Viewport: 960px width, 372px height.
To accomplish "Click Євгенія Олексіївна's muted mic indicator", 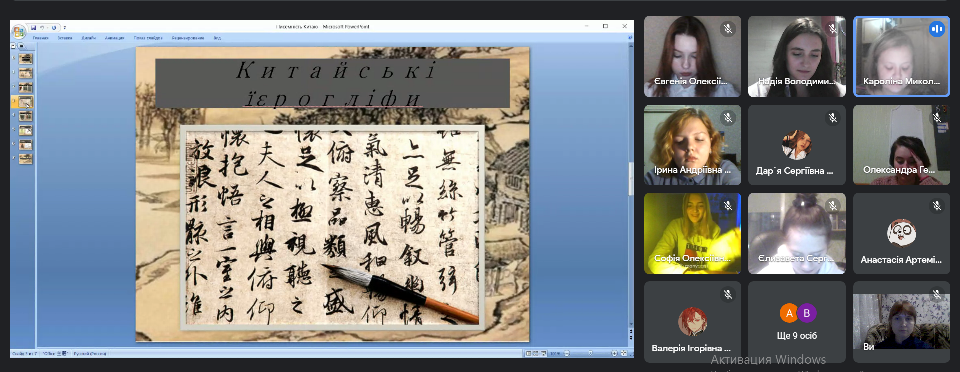I will (727, 29).
